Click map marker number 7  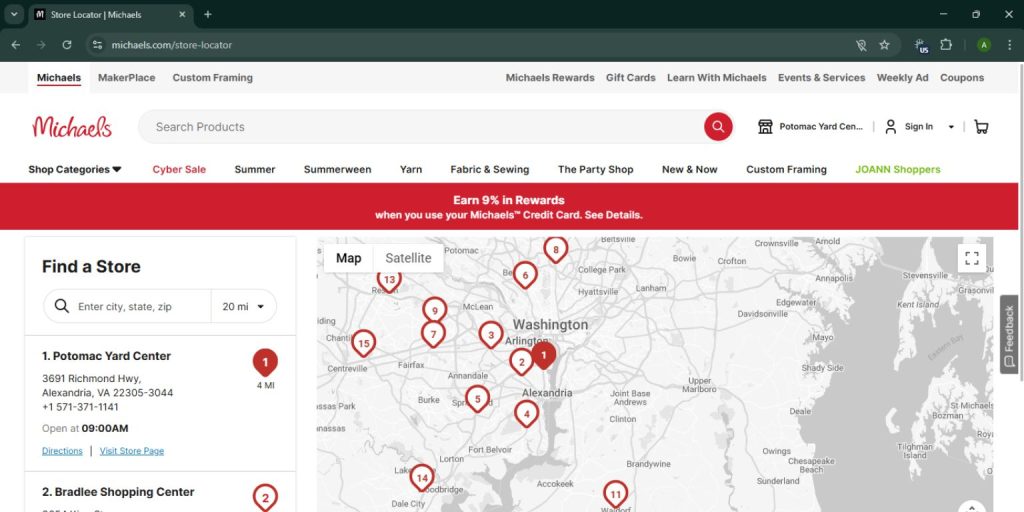(432, 334)
